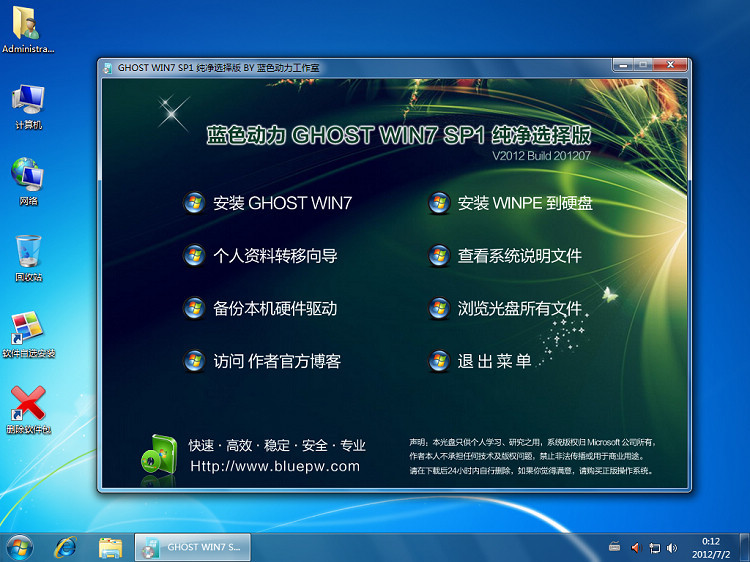Click orb icon beside 查看系统说明文件
The width and height of the screenshot is (750, 562).
[438, 256]
